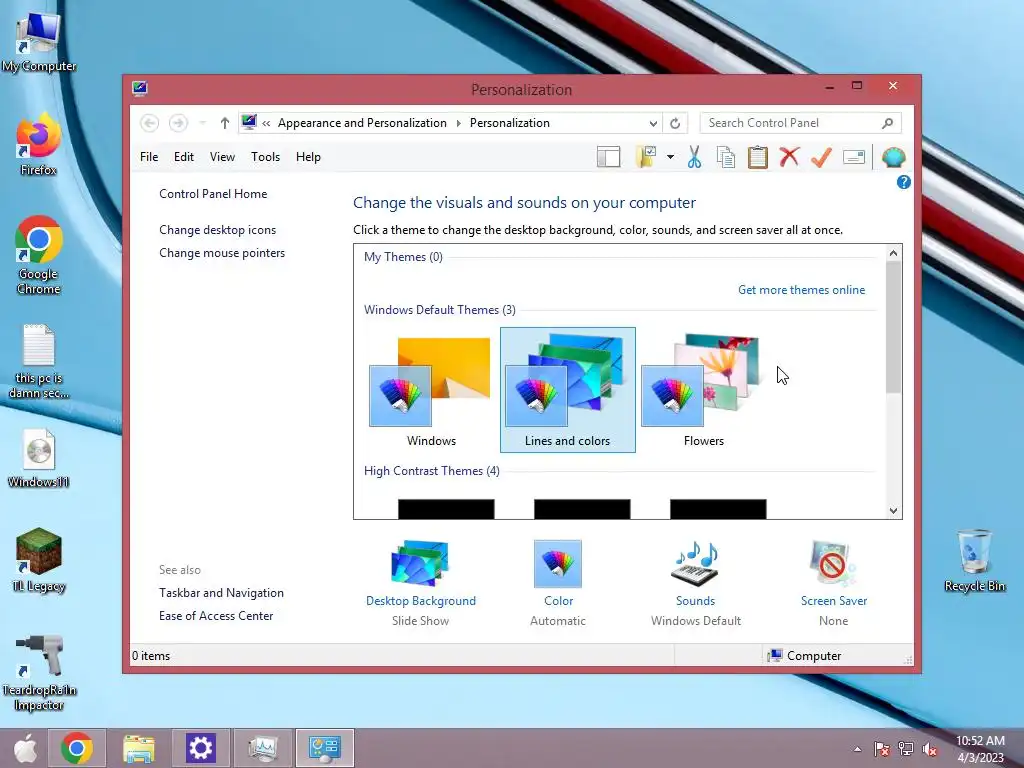Select the Recycle Bin desktop icon
1024x768 pixels.
974,561
